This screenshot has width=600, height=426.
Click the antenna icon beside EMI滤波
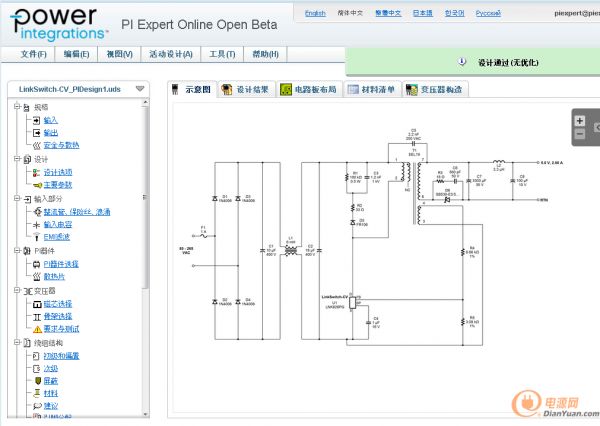click(x=36, y=237)
